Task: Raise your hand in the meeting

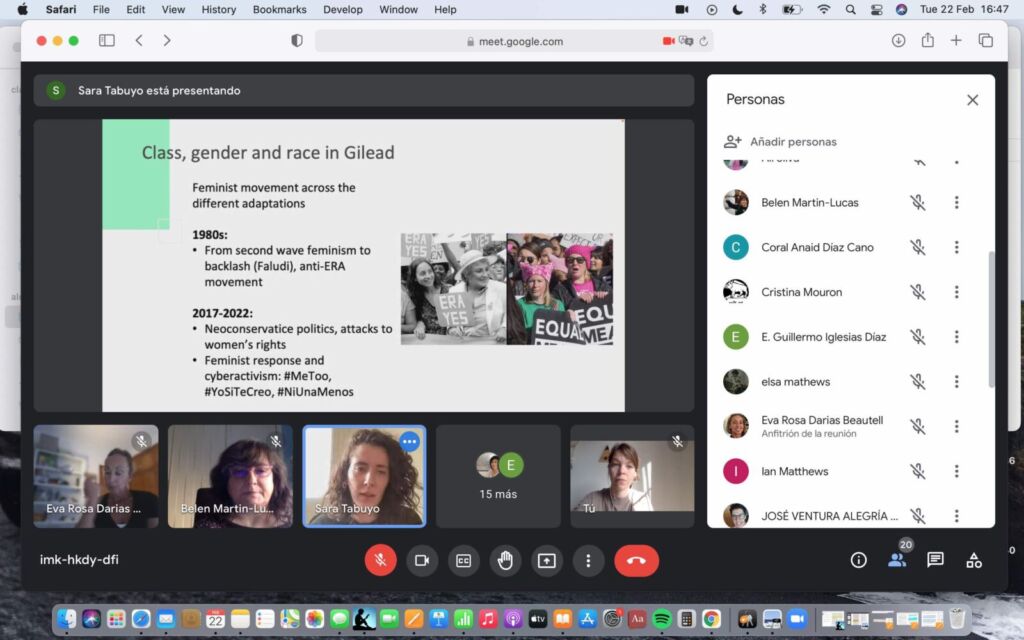Action: [505, 560]
